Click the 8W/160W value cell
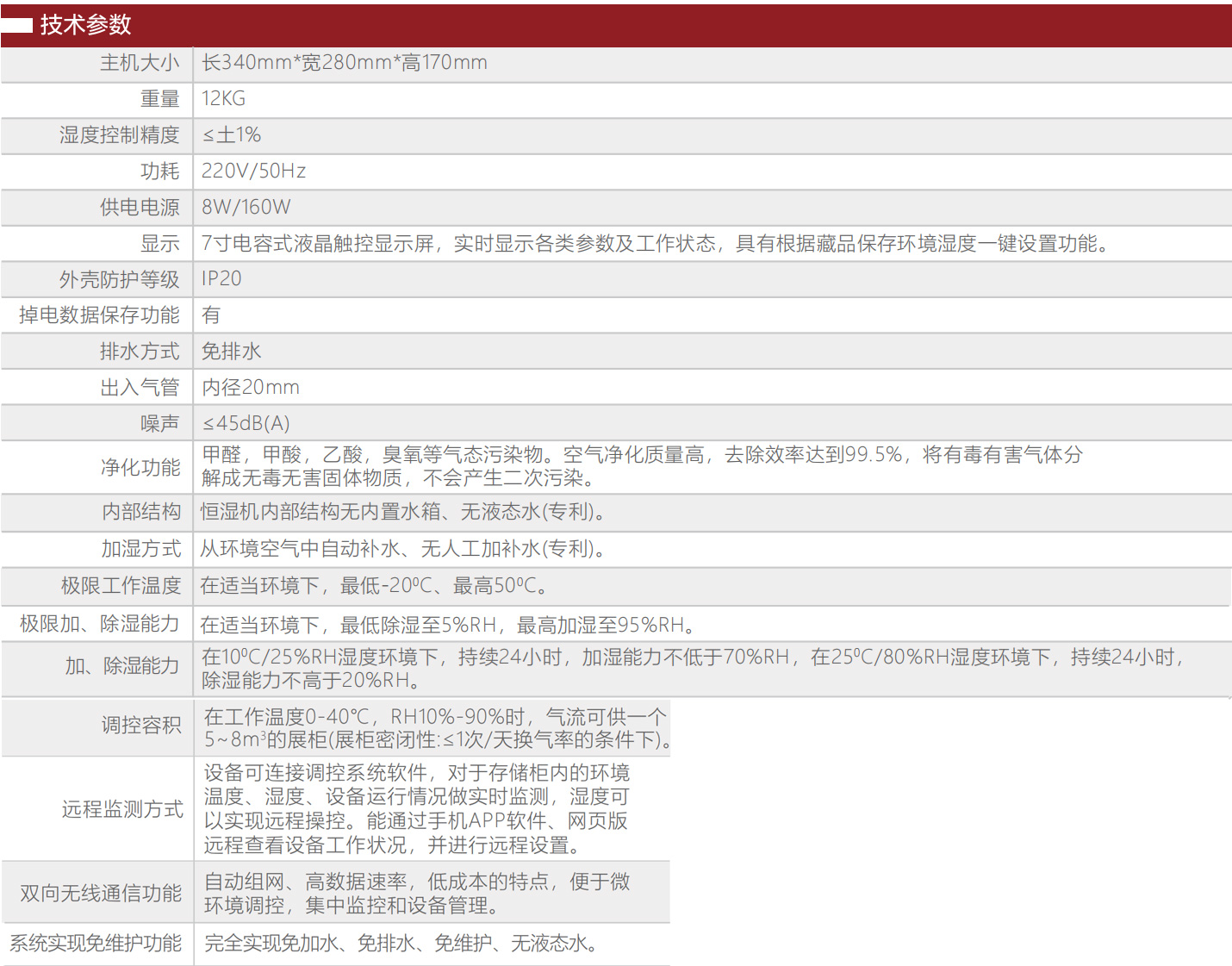This screenshot has height=966, width=1232. [x=246, y=208]
